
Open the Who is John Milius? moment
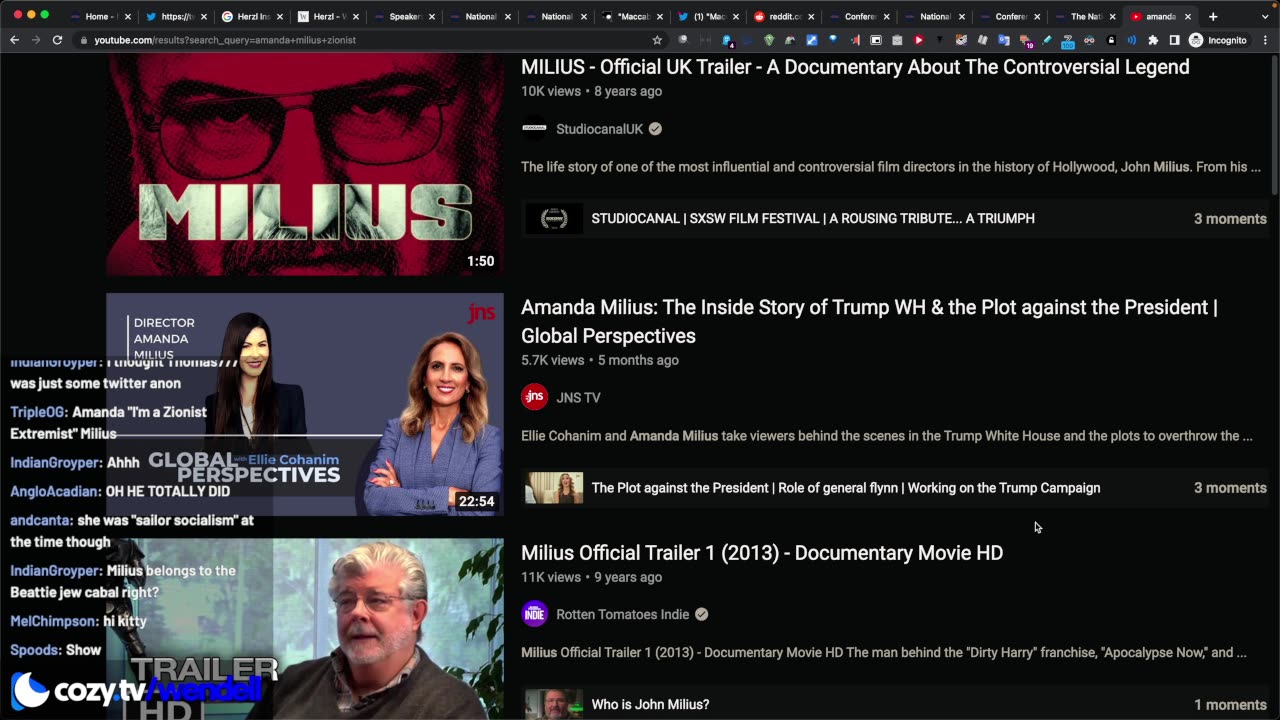[x=650, y=705]
